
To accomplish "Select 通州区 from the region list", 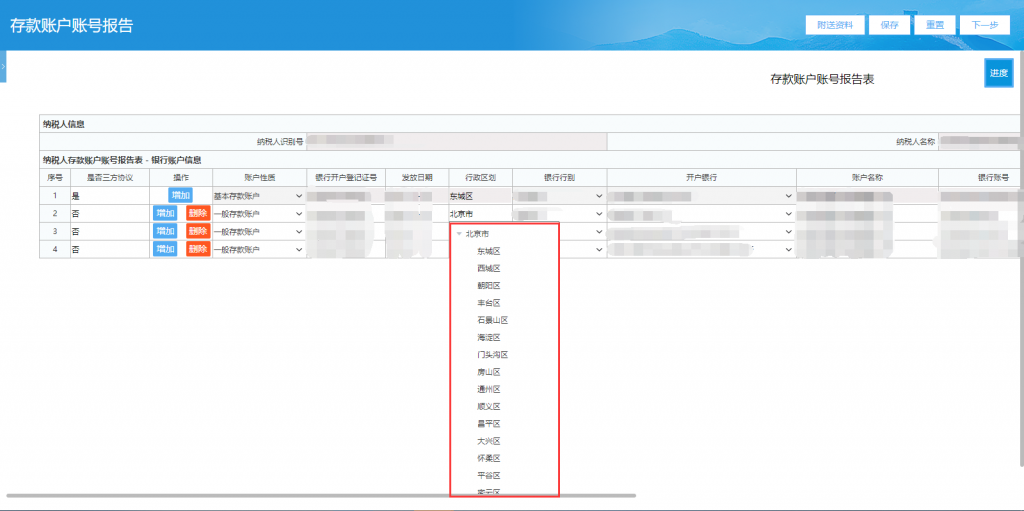I will 488,389.
